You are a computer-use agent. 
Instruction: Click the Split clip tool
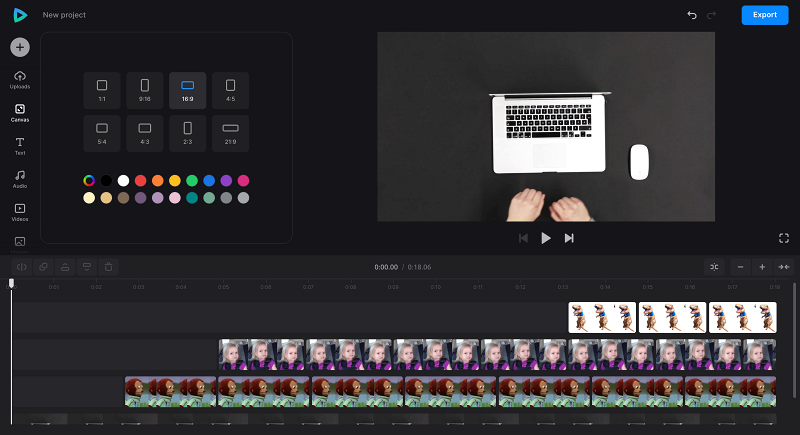pos(21,267)
